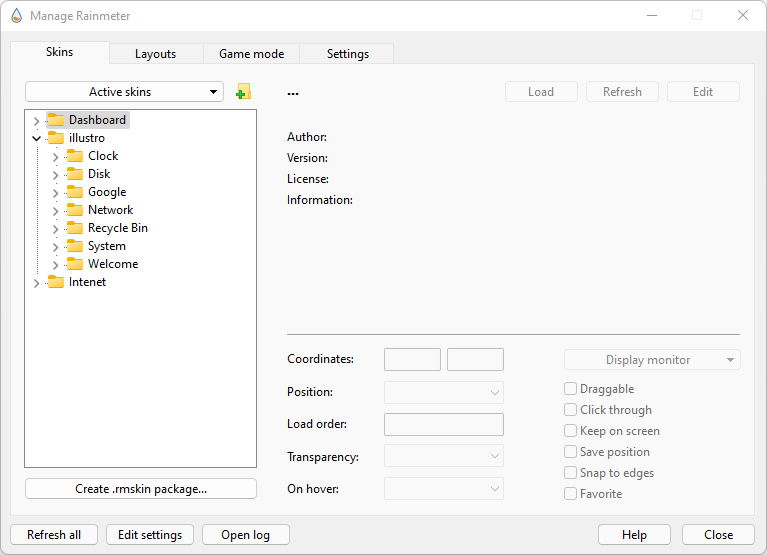The image size is (767, 555).
Task: Click the first Coordinates input field
Action: point(412,359)
